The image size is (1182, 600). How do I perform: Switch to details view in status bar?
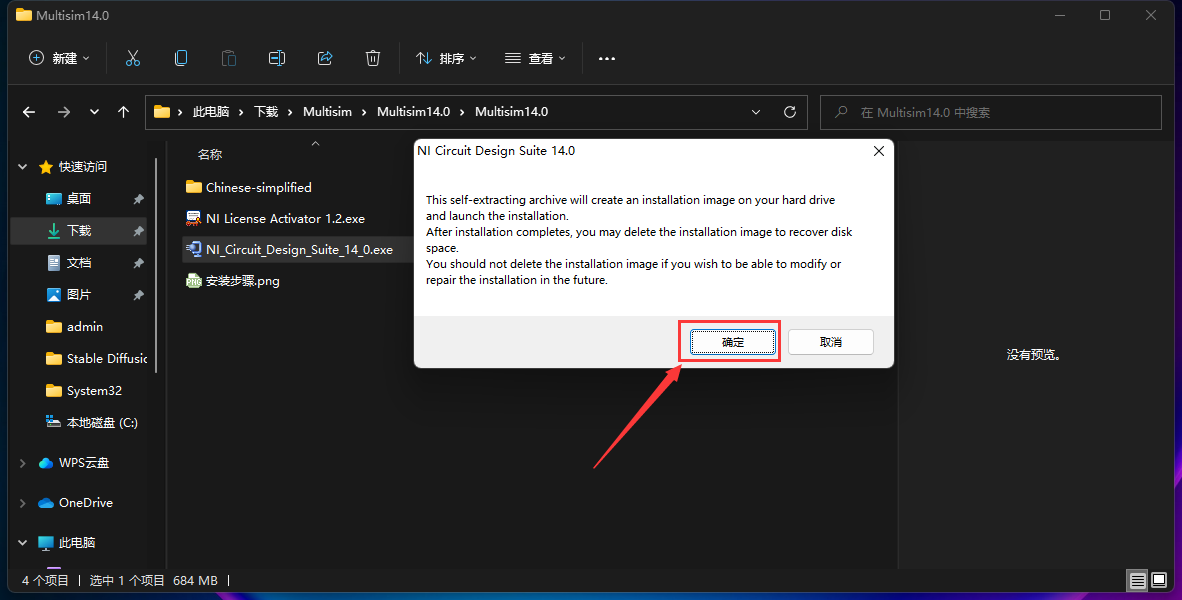coord(1138,580)
